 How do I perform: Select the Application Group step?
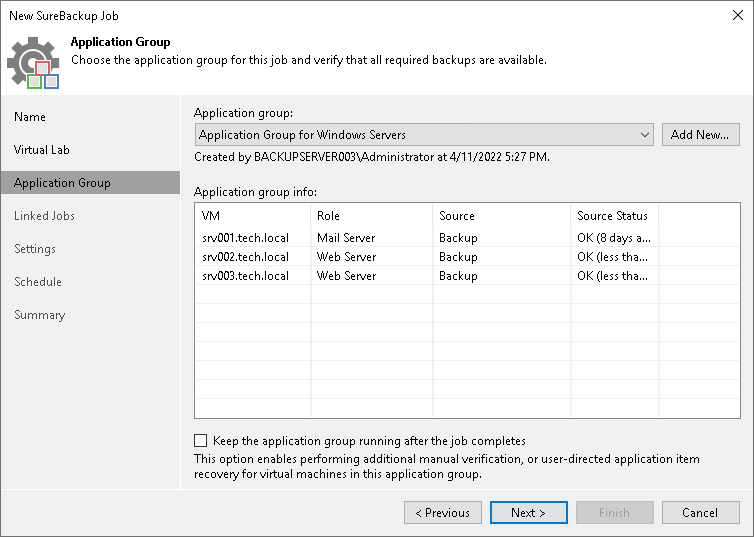(90, 183)
